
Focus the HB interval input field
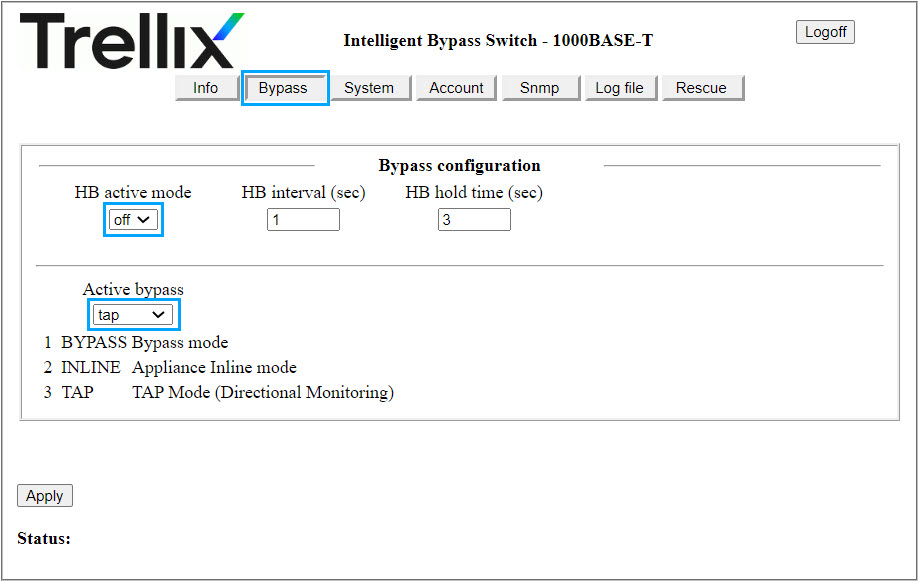[303, 220]
